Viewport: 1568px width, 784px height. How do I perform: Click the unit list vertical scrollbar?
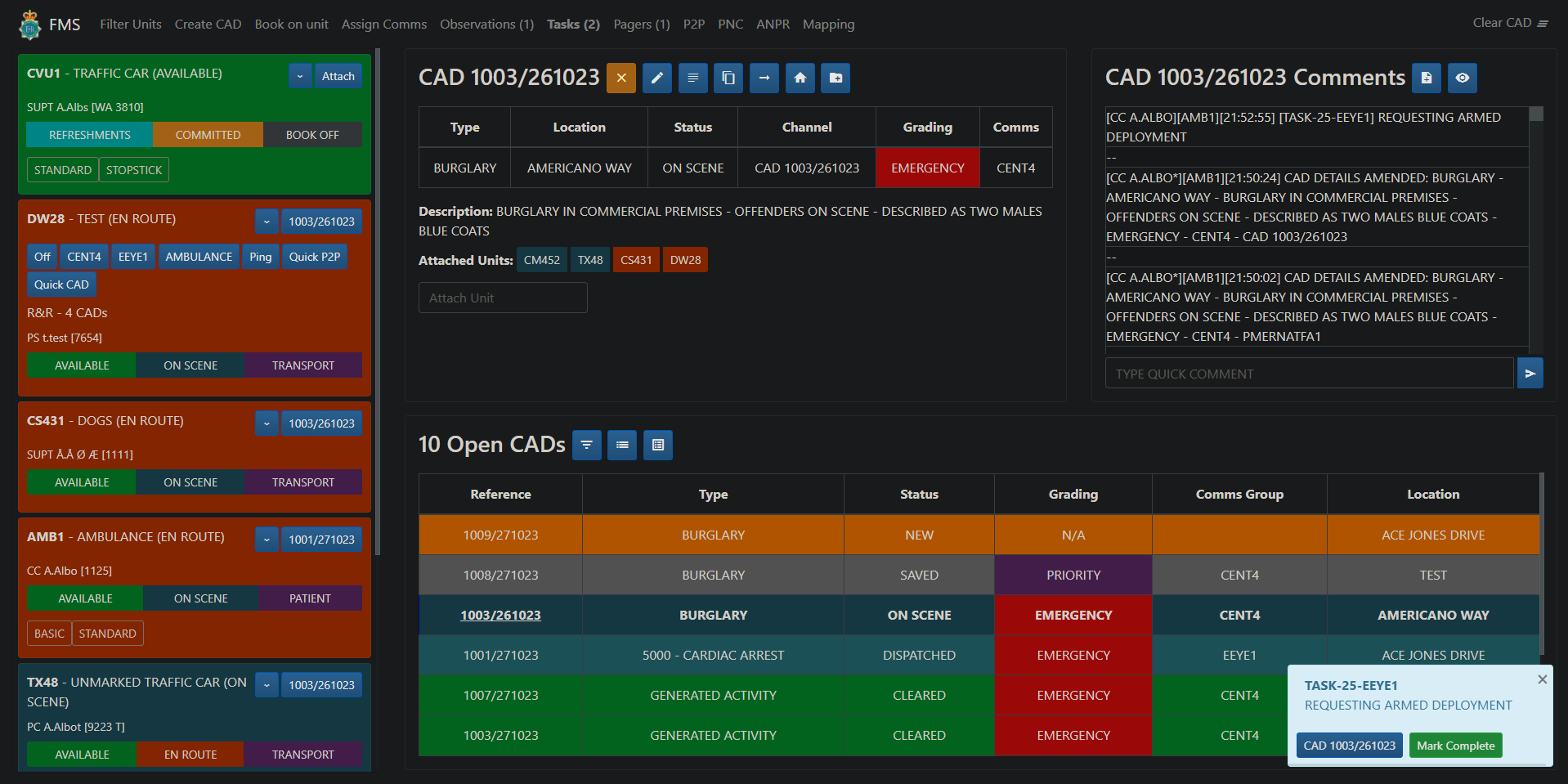point(378,302)
